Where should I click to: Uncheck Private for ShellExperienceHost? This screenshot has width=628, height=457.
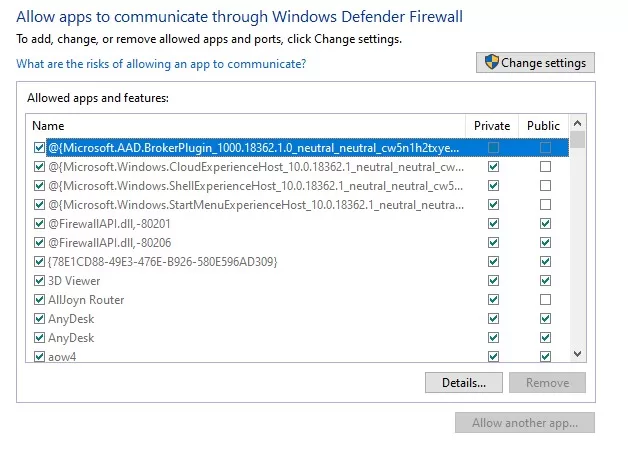[493, 185]
